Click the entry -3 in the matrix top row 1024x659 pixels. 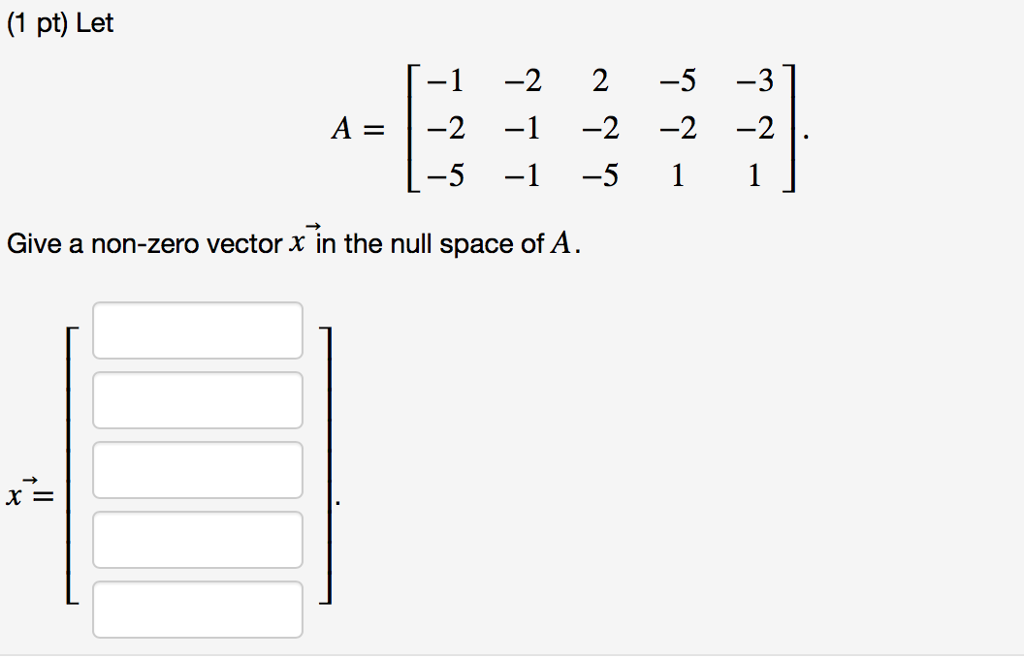point(754,80)
